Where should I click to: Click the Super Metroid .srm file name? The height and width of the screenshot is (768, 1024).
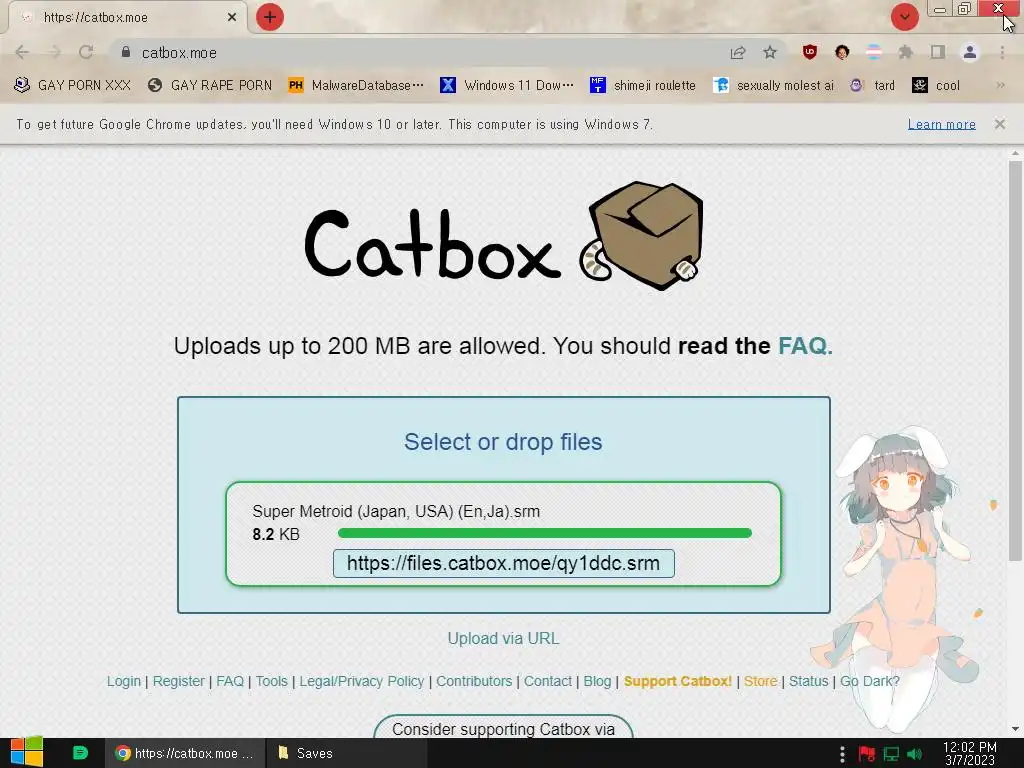point(396,511)
